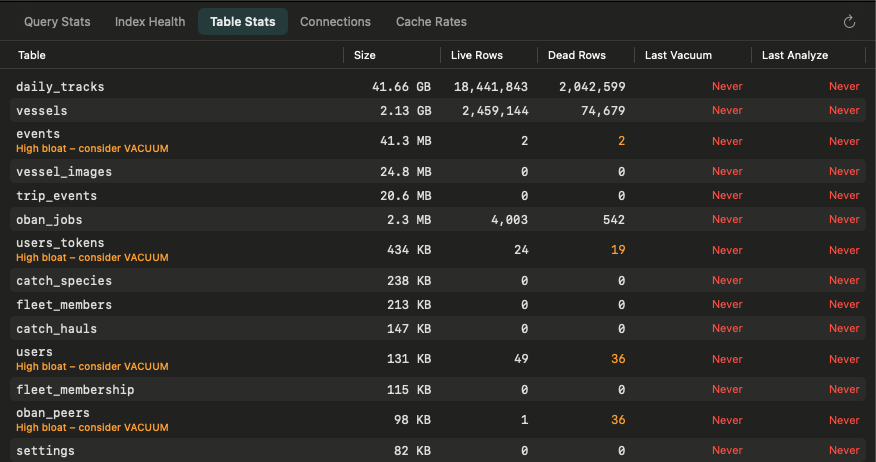Click Last Vacuum Never in daily_tracks row
This screenshot has height=462, width=876.
pos(727,87)
